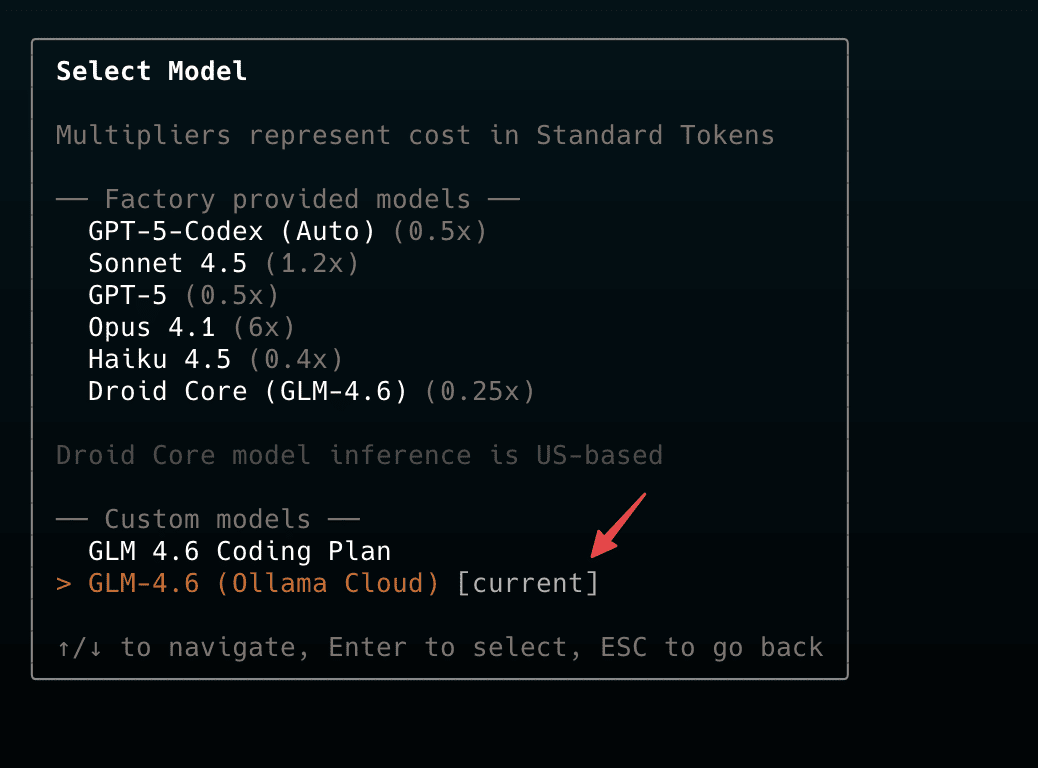1038x768 pixels.
Task: Click the [current] tag
Action: (527, 584)
